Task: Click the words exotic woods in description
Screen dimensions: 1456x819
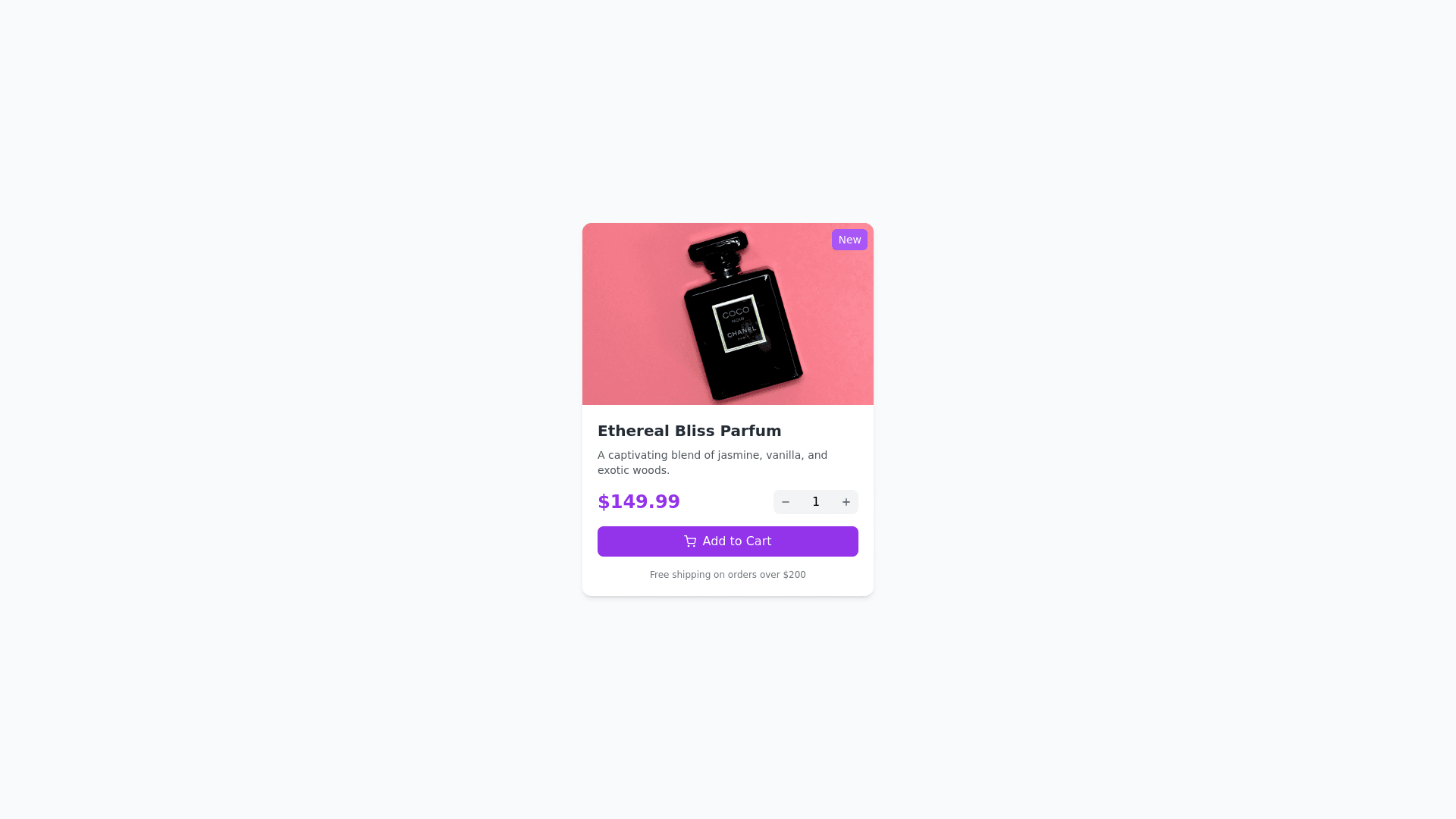Action: pos(634,470)
